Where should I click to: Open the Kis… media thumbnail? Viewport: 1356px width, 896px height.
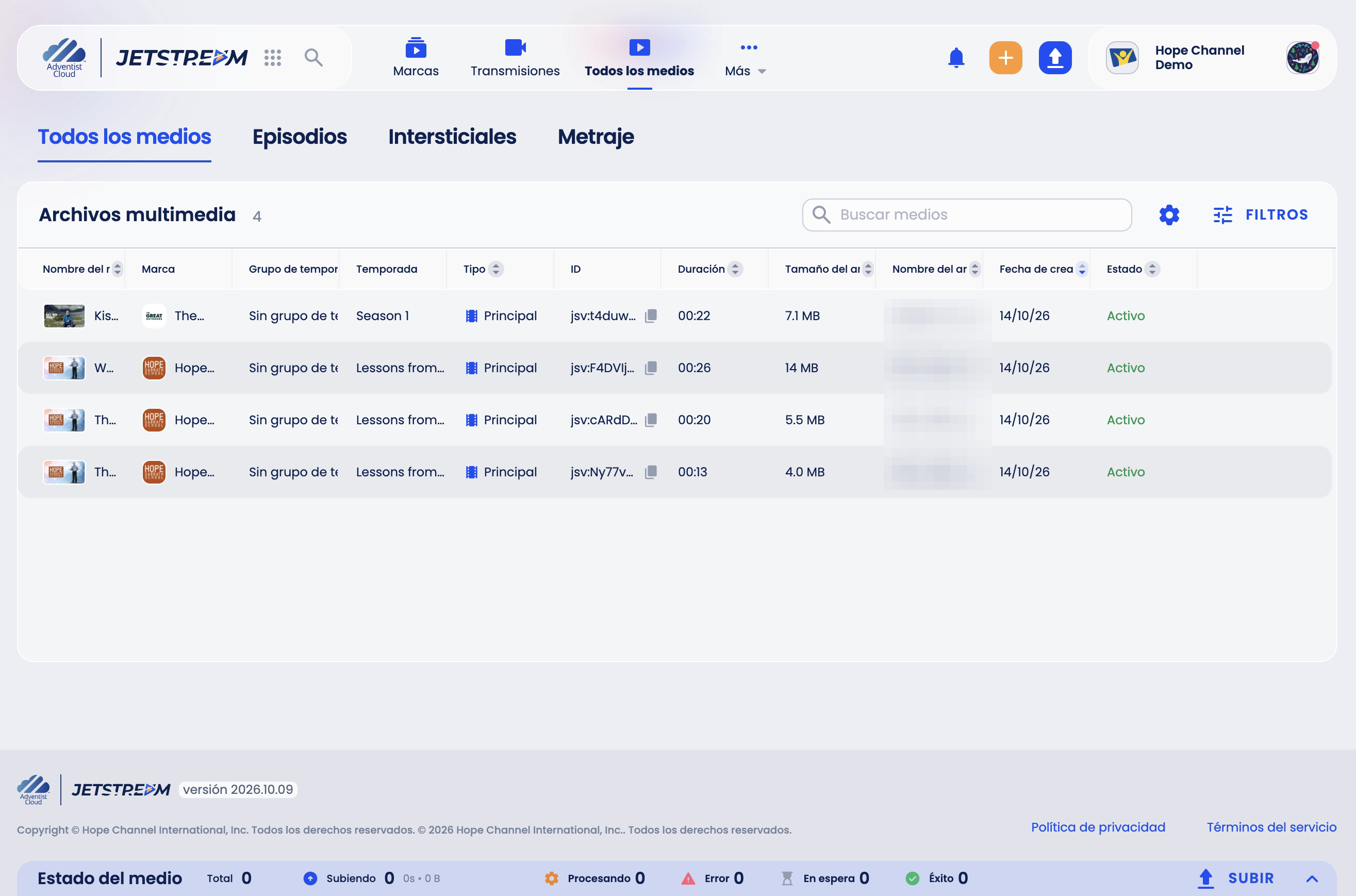tap(64, 316)
